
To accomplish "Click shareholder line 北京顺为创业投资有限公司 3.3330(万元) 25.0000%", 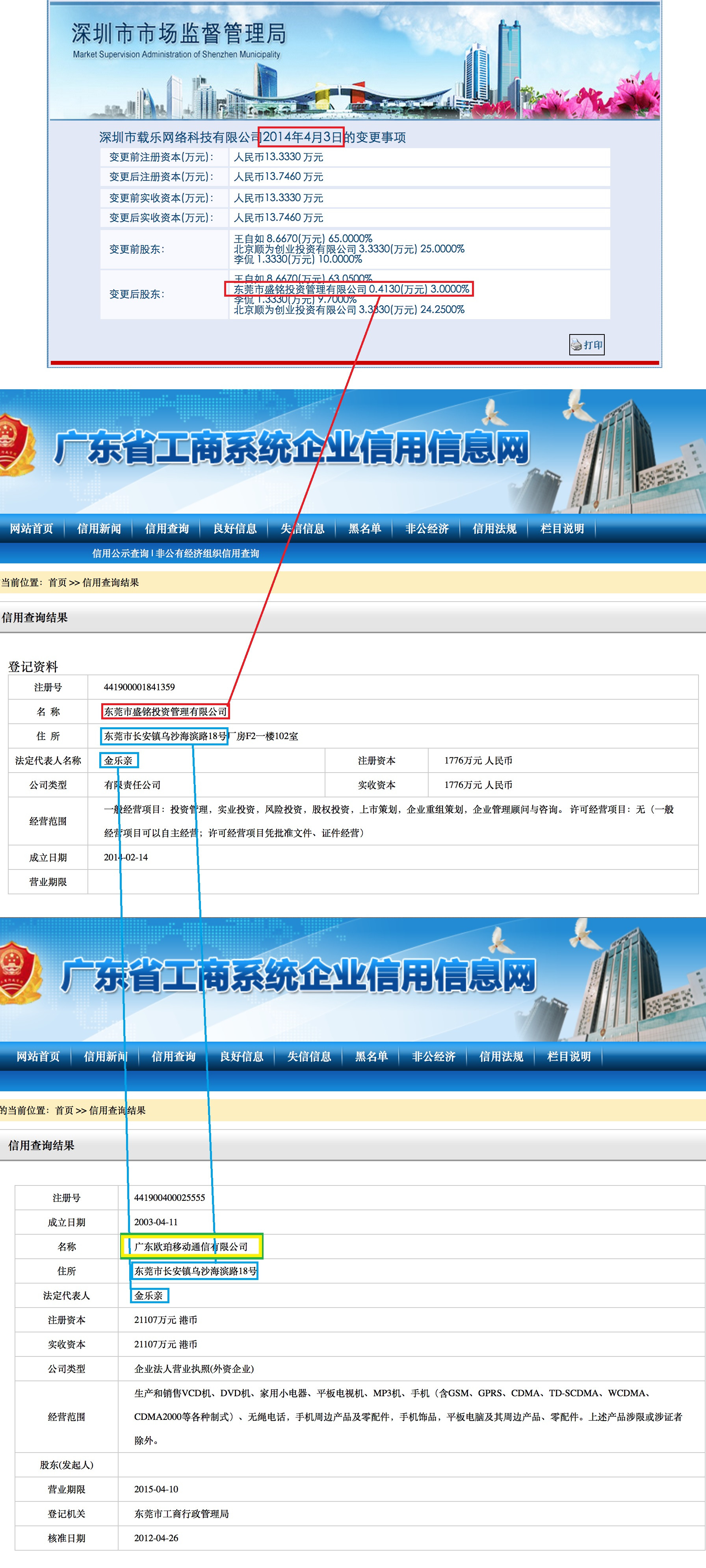I will [349, 248].
